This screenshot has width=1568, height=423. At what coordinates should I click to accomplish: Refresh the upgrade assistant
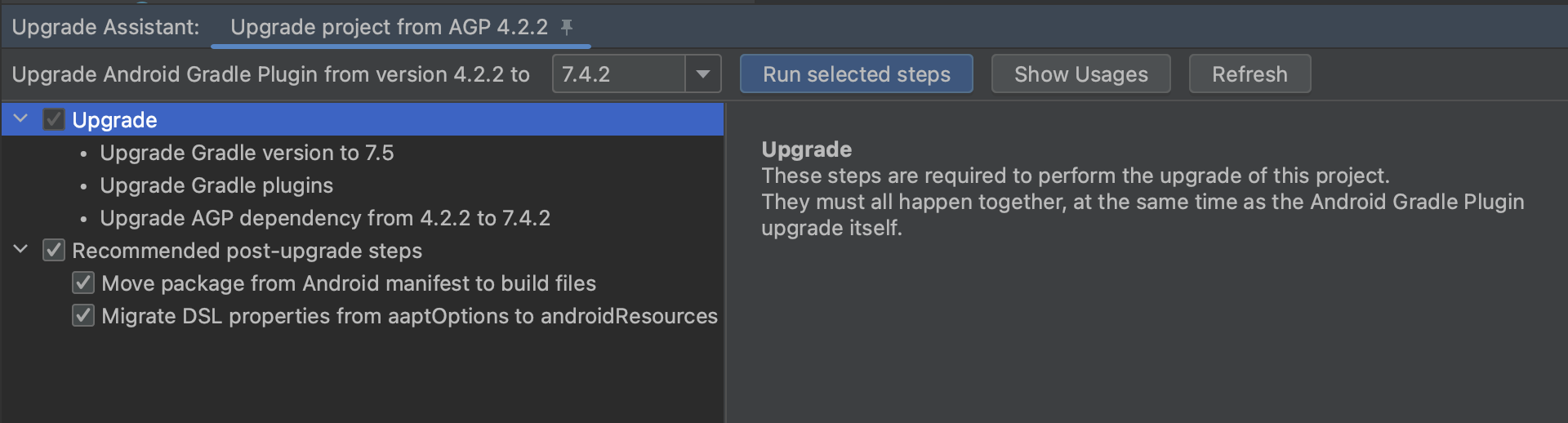pos(1249,74)
